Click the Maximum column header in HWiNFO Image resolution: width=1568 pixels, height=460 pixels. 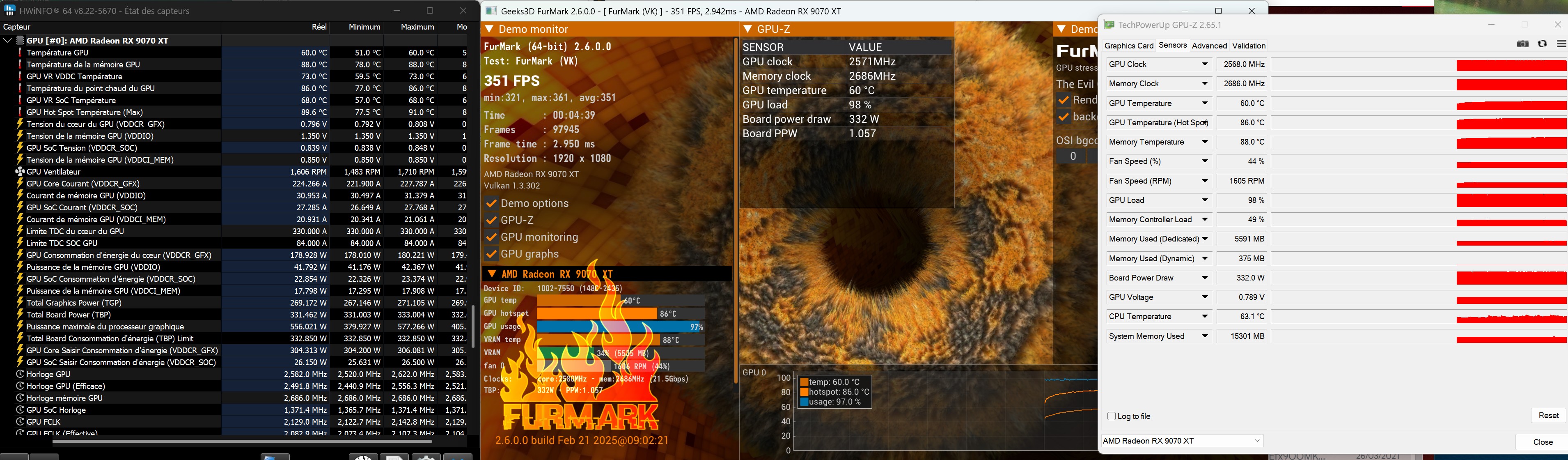click(x=410, y=27)
